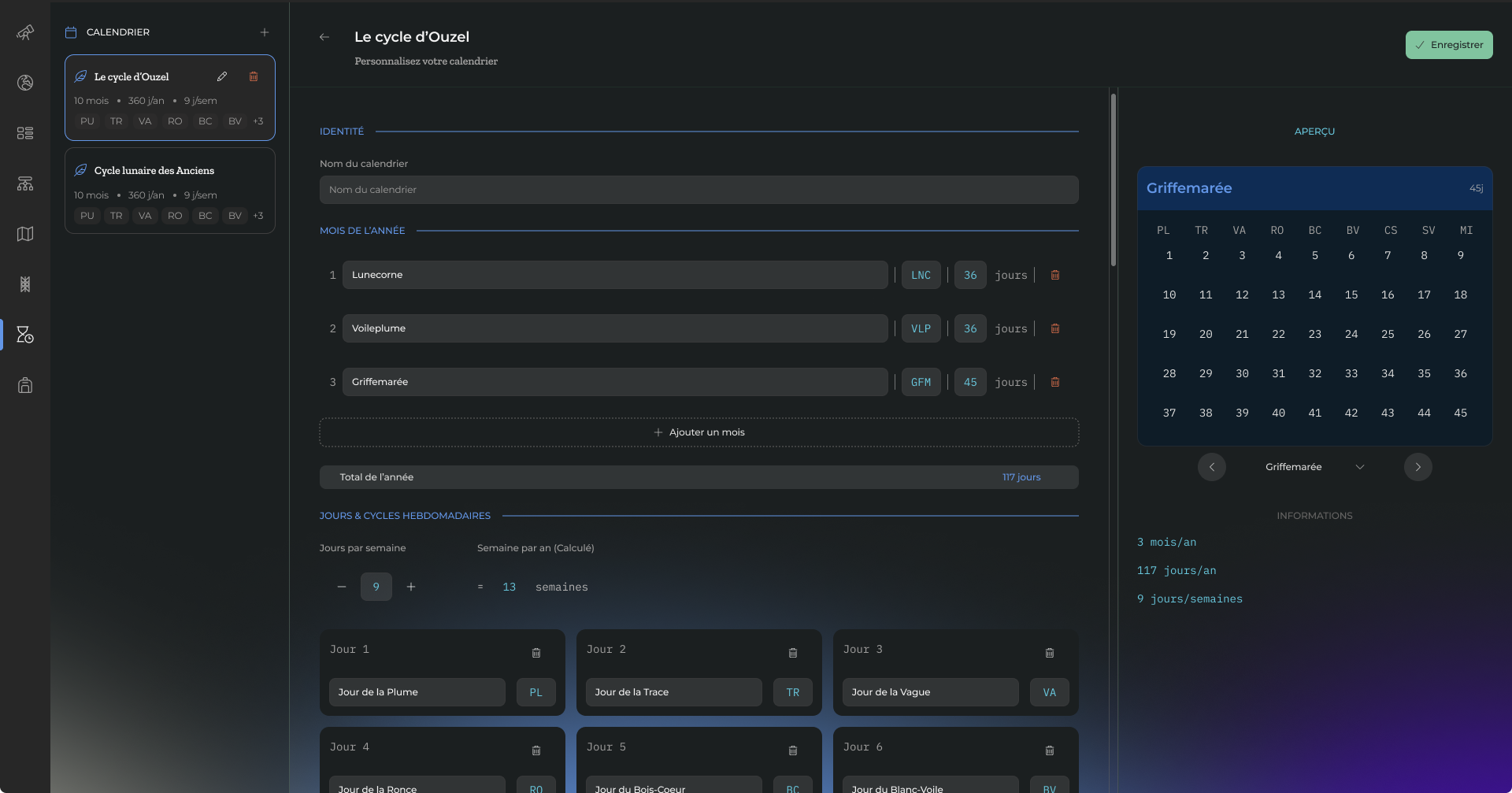The image size is (1512, 793).
Task: Edit the Voileplume month name field
Action: point(615,328)
